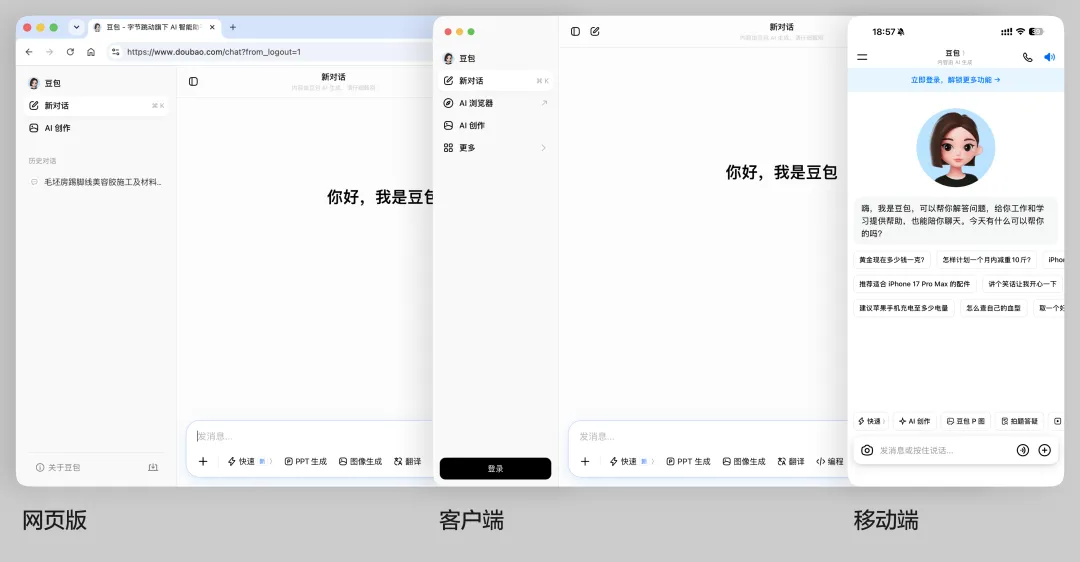
Task: Expand the tab list dropdown in browser
Action: (x=76, y=28)
